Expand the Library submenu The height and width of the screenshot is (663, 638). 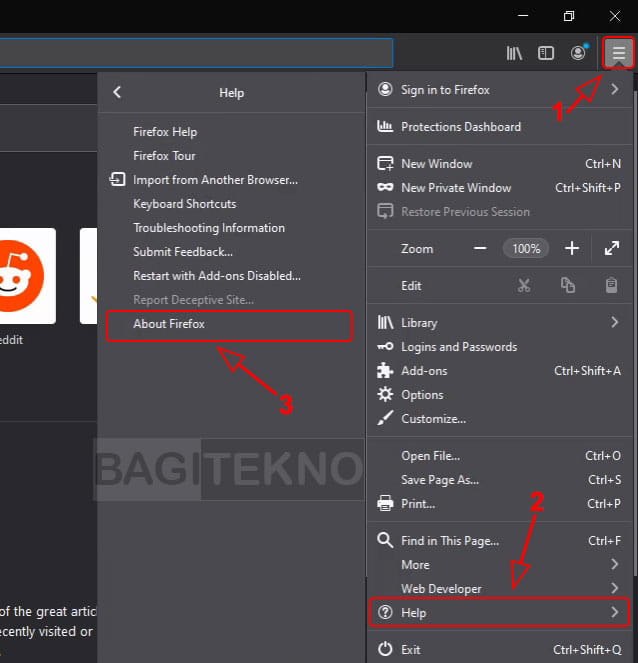click(x=614, y=322)
